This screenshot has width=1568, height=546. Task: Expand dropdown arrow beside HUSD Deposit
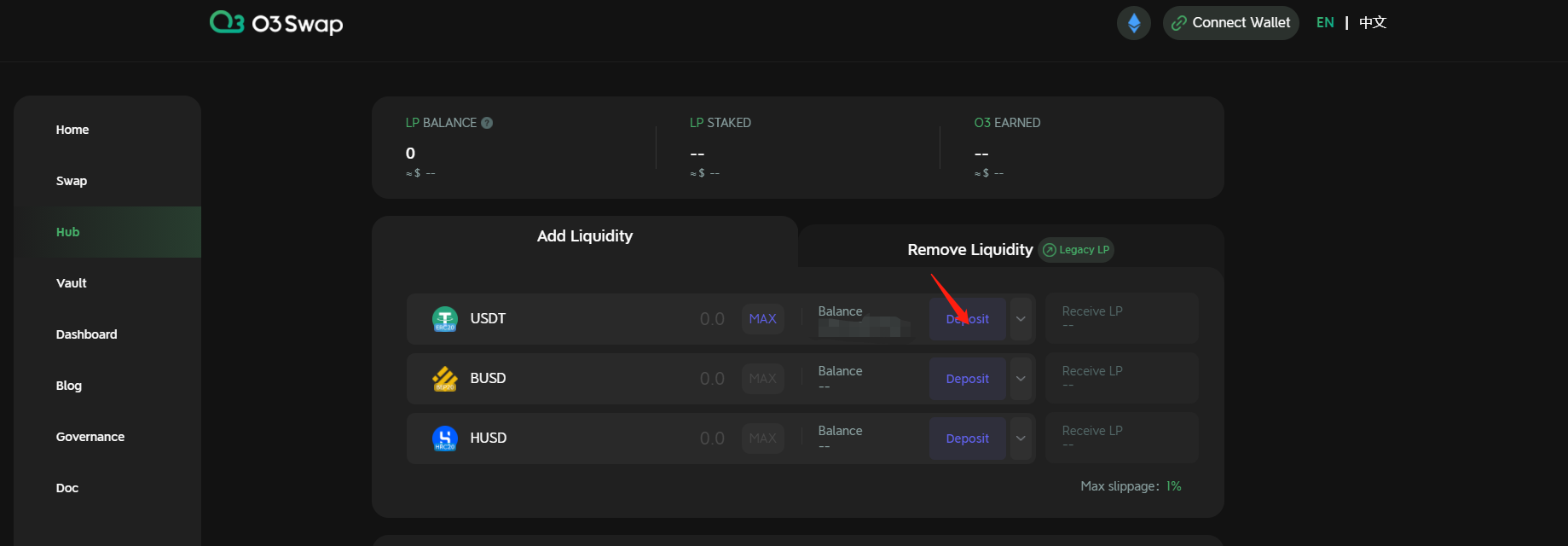[1021, 439]
